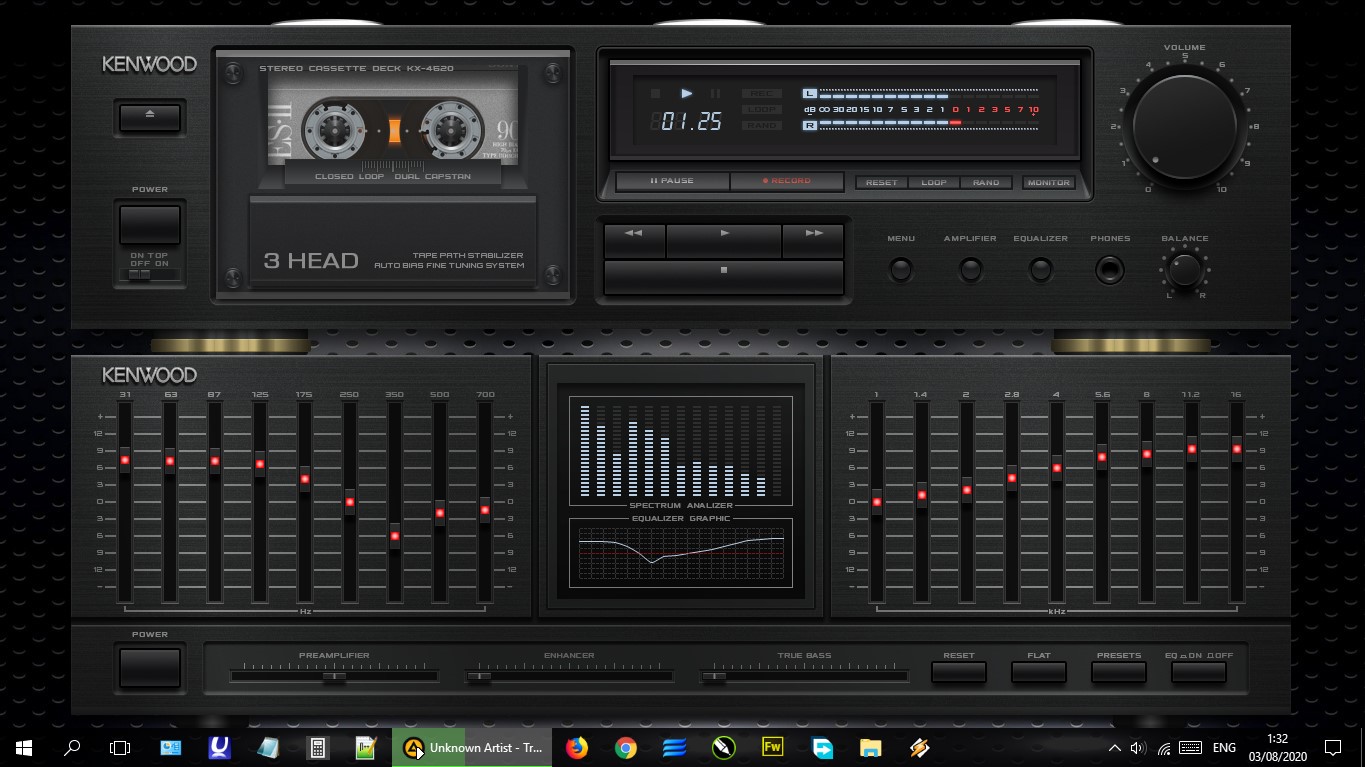Toggle the MONITOR button

point(1048,183)
